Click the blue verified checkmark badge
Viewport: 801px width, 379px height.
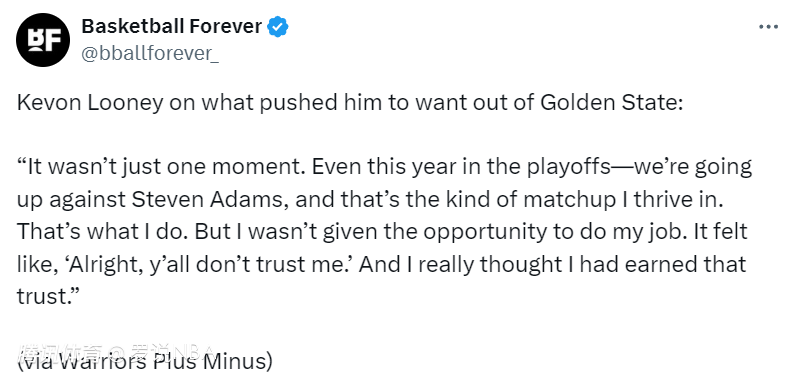coord(278,27)
